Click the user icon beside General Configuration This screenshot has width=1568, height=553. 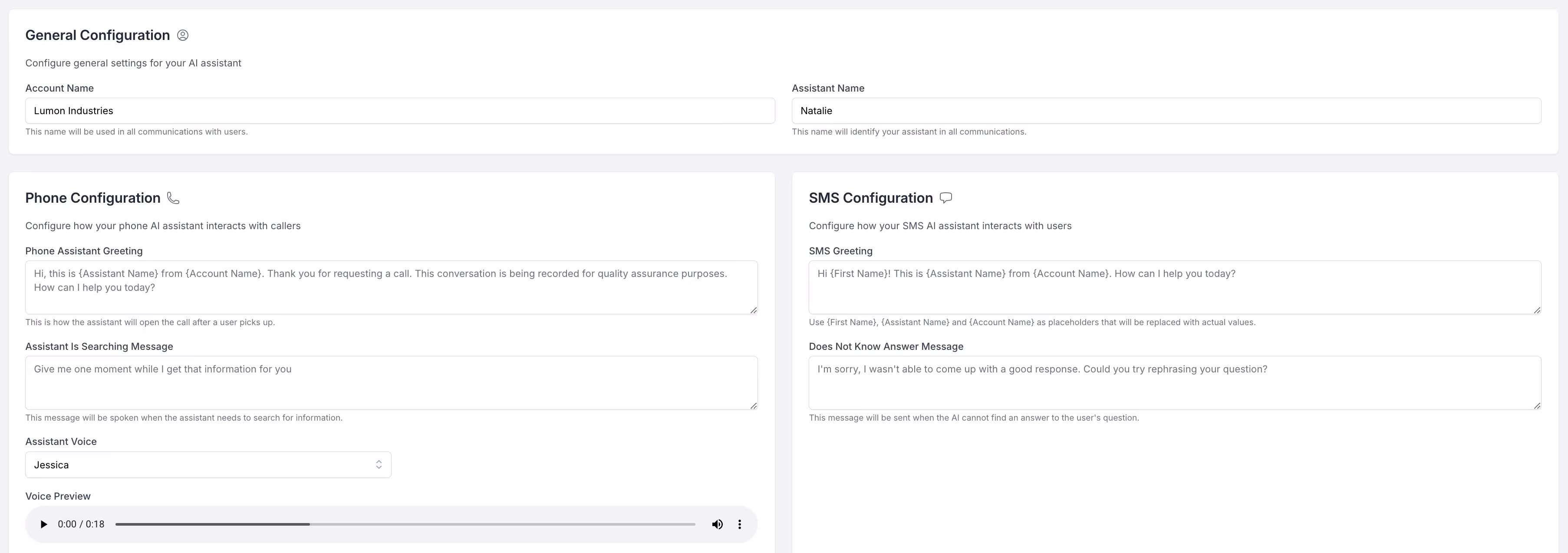(183, 35)
